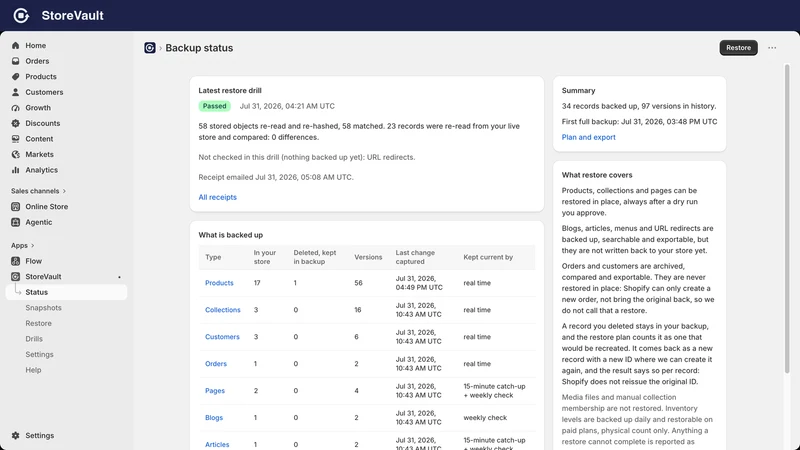Viewport: 800px width, 450px height.
Task: Open the All receipts link
Action: tap(217, 197)
